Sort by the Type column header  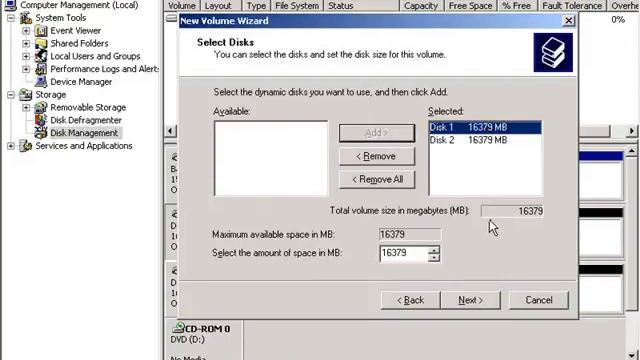[256, 6]
